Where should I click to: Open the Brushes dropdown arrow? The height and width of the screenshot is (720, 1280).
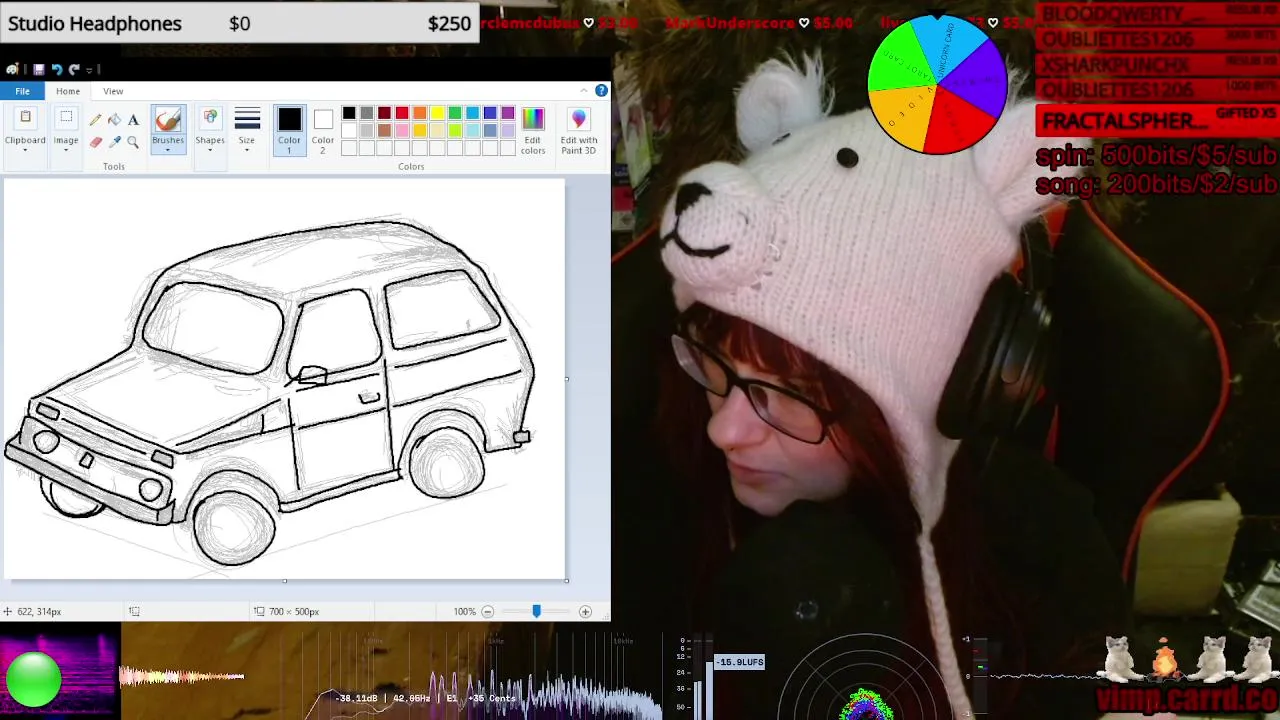coord(168,149)
